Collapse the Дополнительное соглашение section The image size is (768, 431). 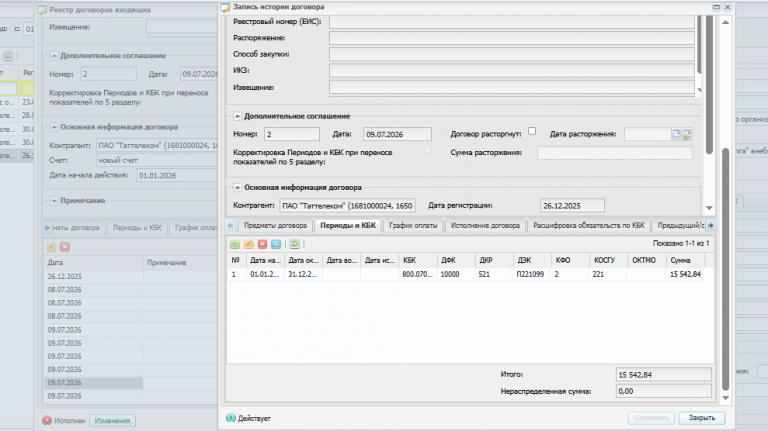[237, 116]
